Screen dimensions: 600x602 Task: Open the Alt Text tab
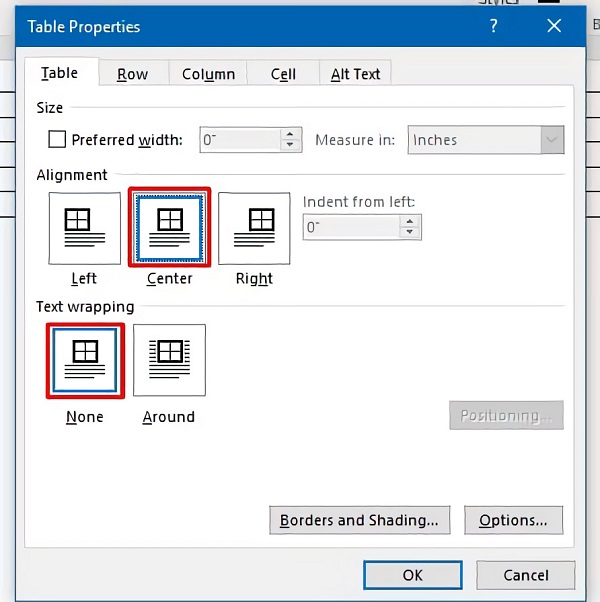coord(356,74)
